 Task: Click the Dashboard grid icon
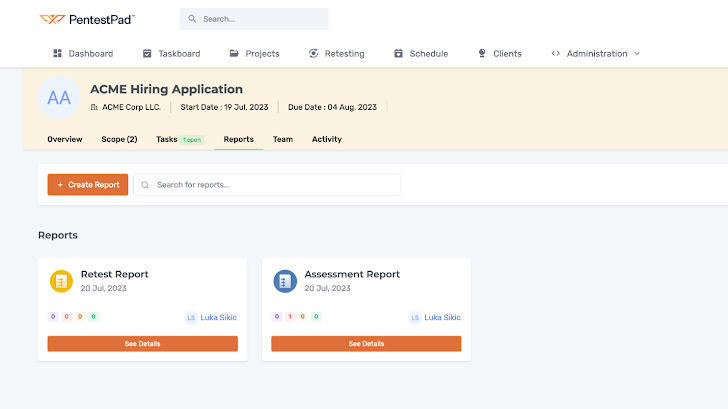click(57, 54)
